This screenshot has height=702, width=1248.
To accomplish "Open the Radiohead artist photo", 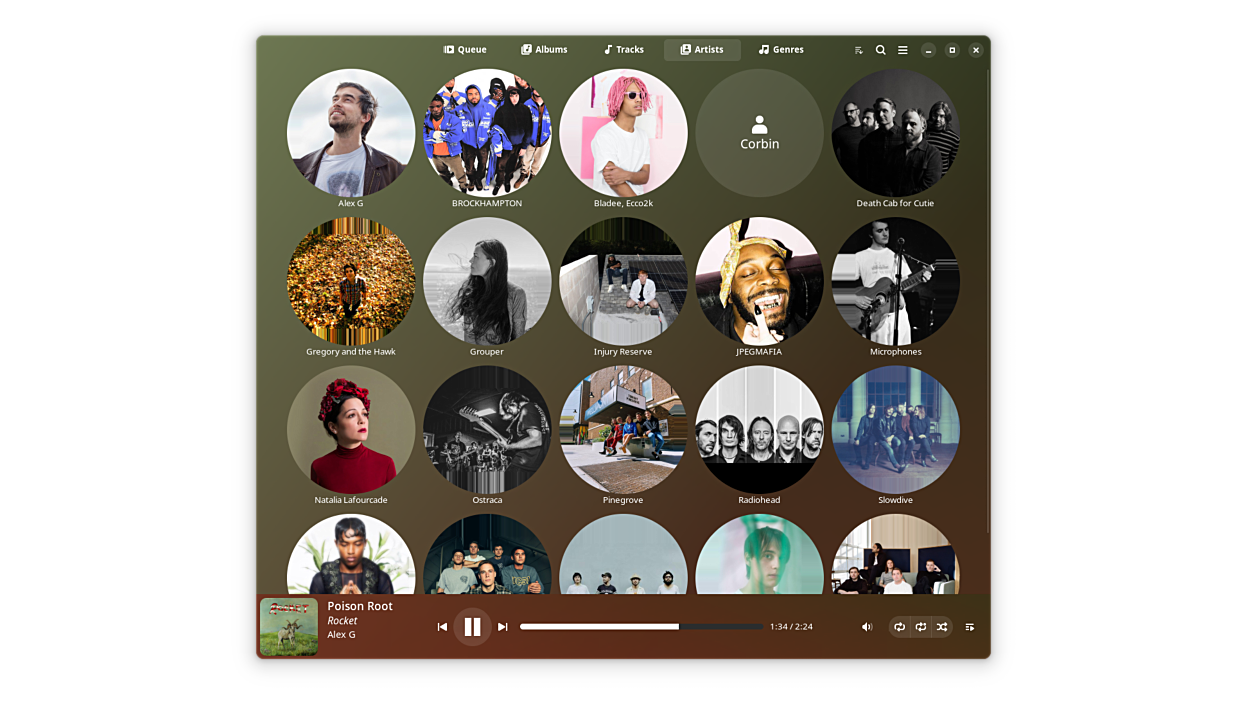I will (x=759, y=429).
